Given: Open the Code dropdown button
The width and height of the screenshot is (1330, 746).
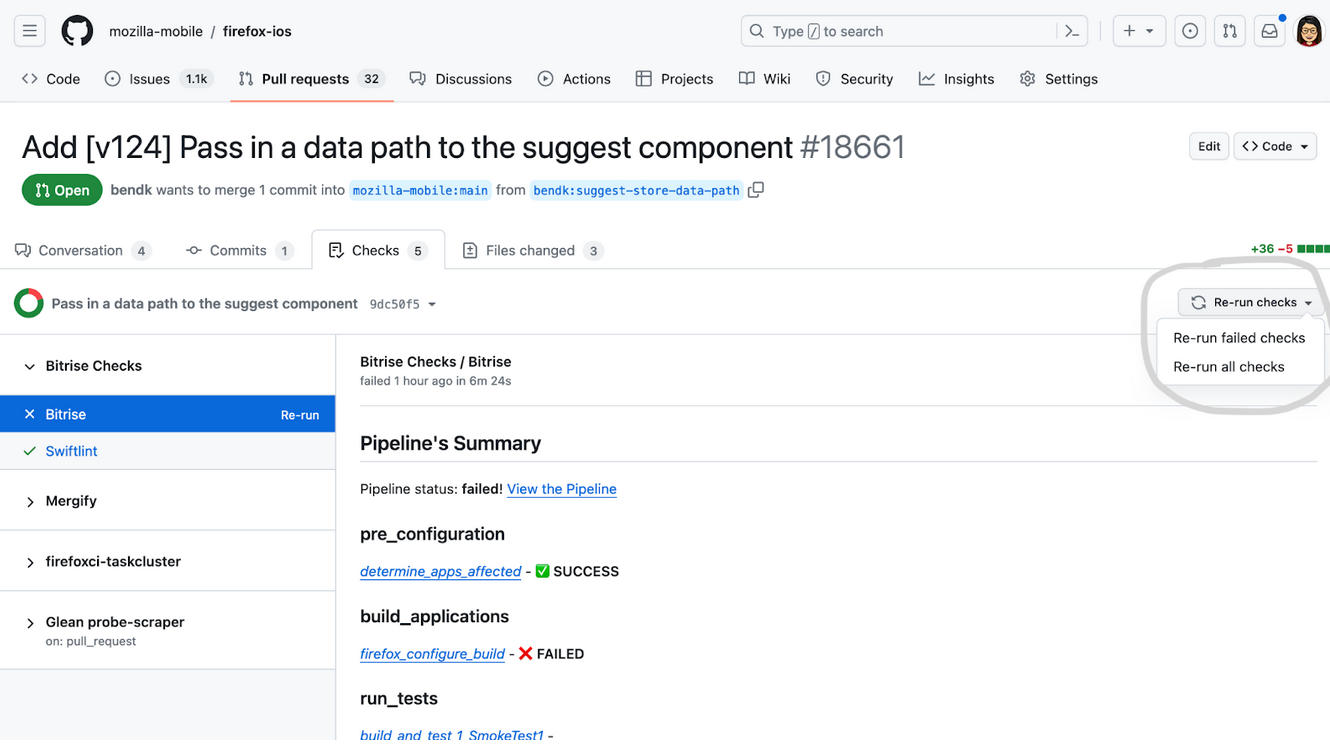Looking at the screenshot, I should 1275,146.
